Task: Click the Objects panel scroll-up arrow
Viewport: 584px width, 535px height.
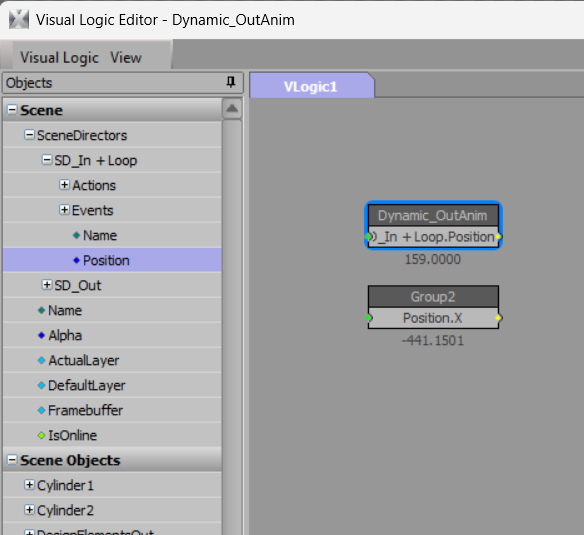Action: (232, 109)
